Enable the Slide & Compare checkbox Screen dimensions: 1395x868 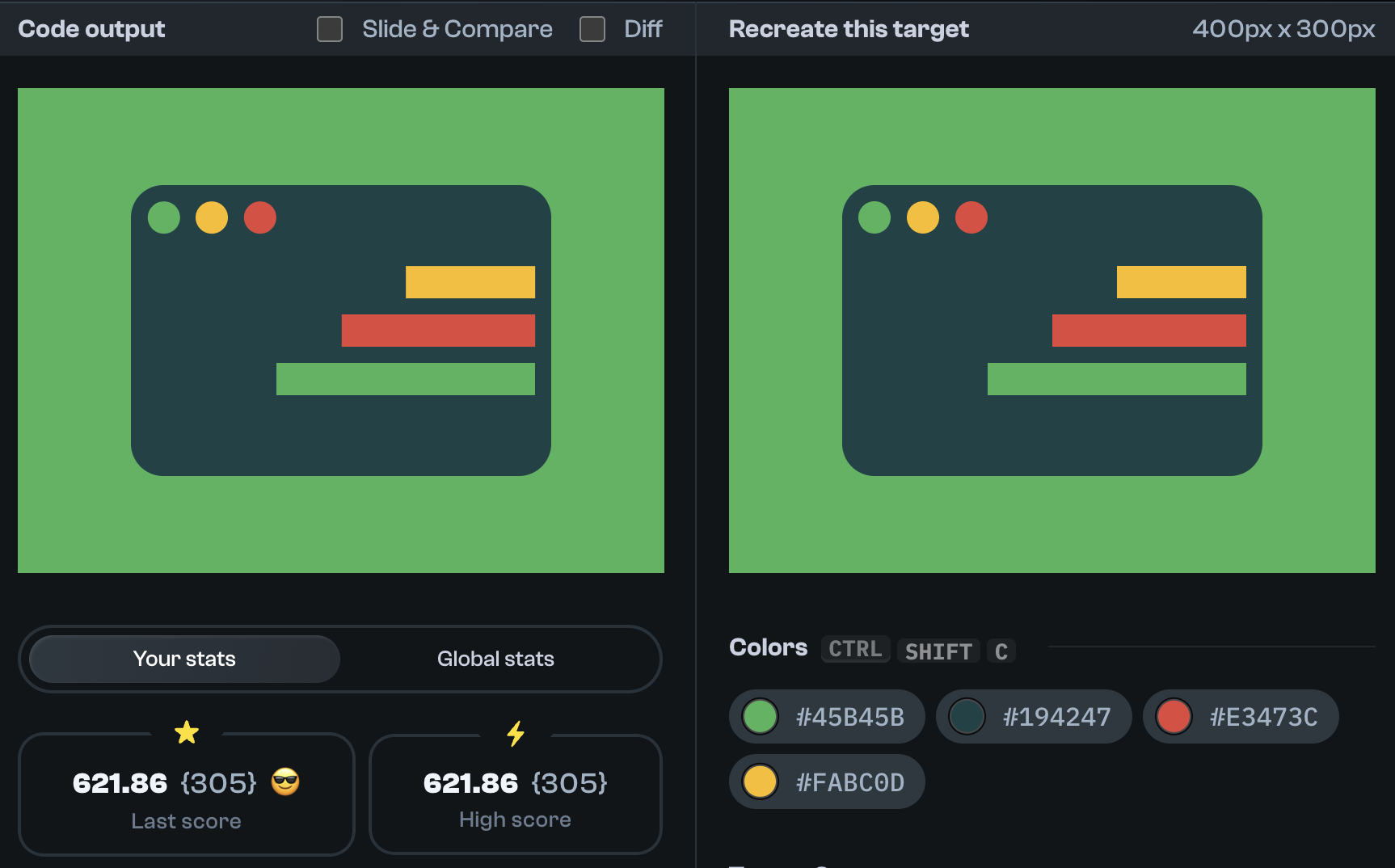(329, 28)
